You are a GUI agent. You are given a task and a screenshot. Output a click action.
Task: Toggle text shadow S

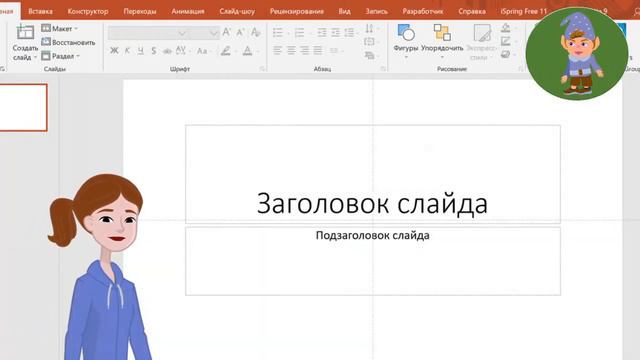[x=153, y=51]
